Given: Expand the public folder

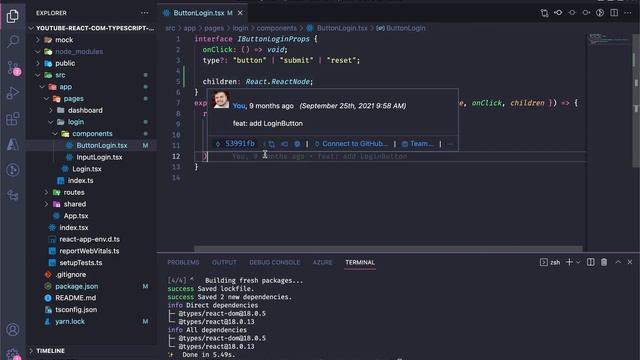Looking at the screenshot, I should (x=38, y=63).
